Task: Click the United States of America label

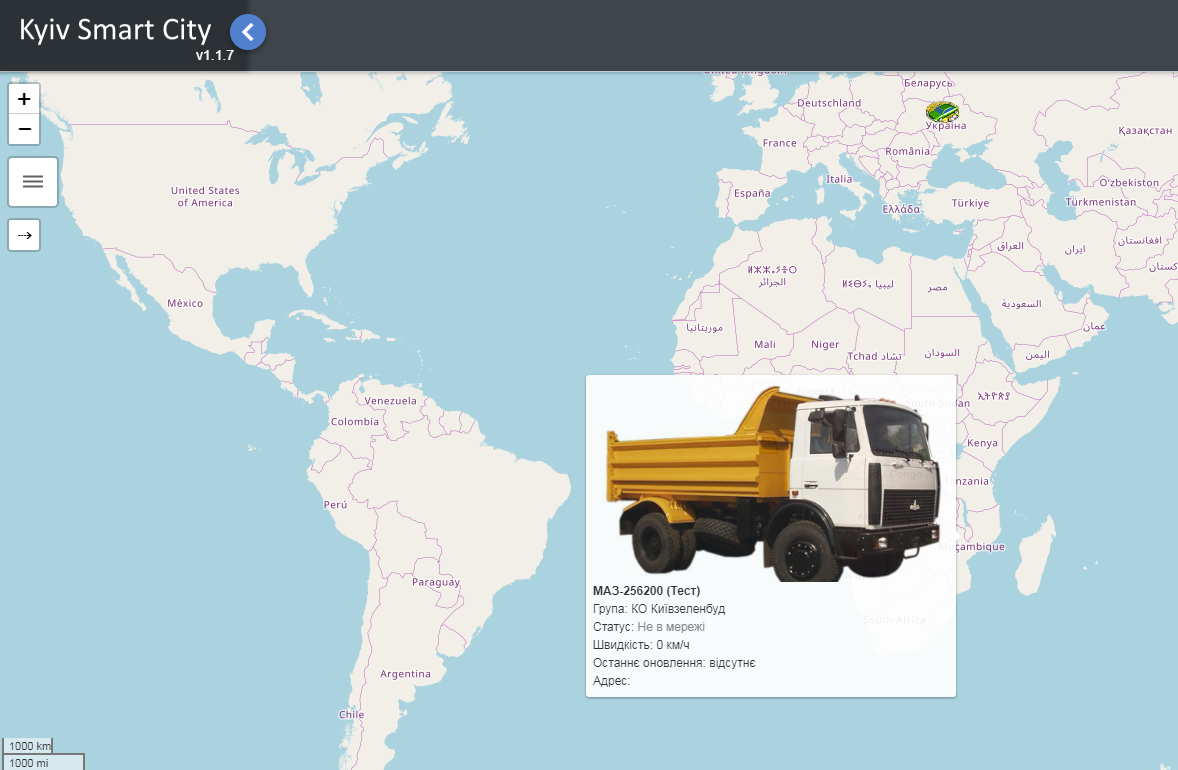Action: (205, 196)
